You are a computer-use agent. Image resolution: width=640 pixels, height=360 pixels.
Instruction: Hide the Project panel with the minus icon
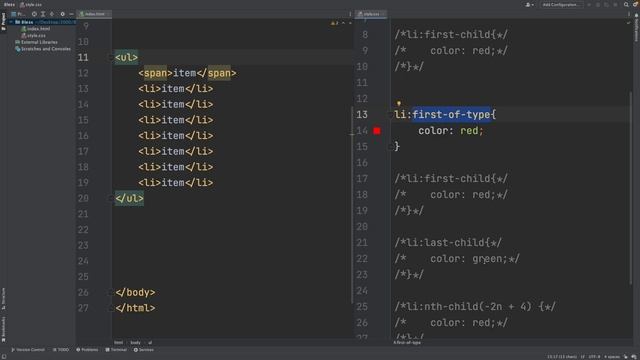tap(71, 14)
